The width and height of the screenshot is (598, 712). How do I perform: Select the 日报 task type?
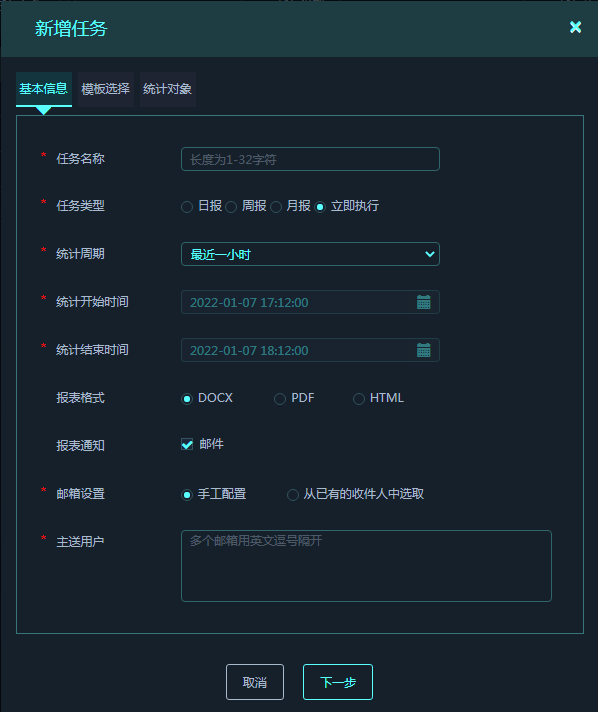187,207
